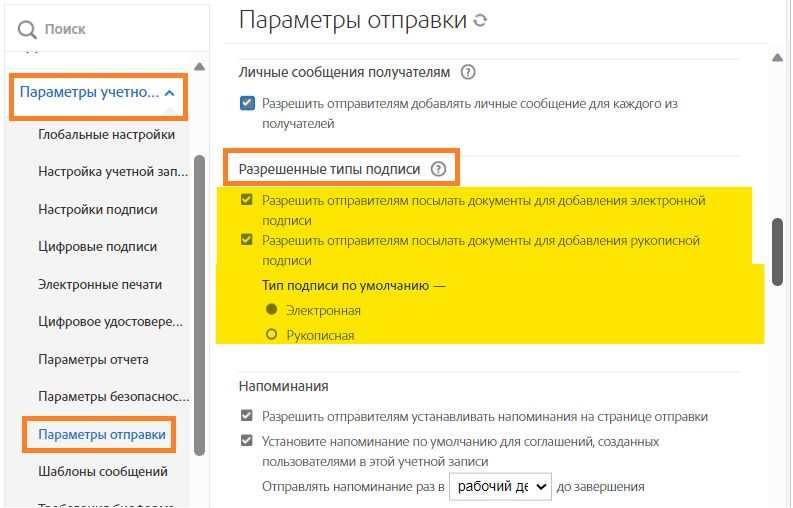Open Электронные печати in sidebar
Image resolution: width=793 pixels, height=508 pixels.
tap(100, 284)
